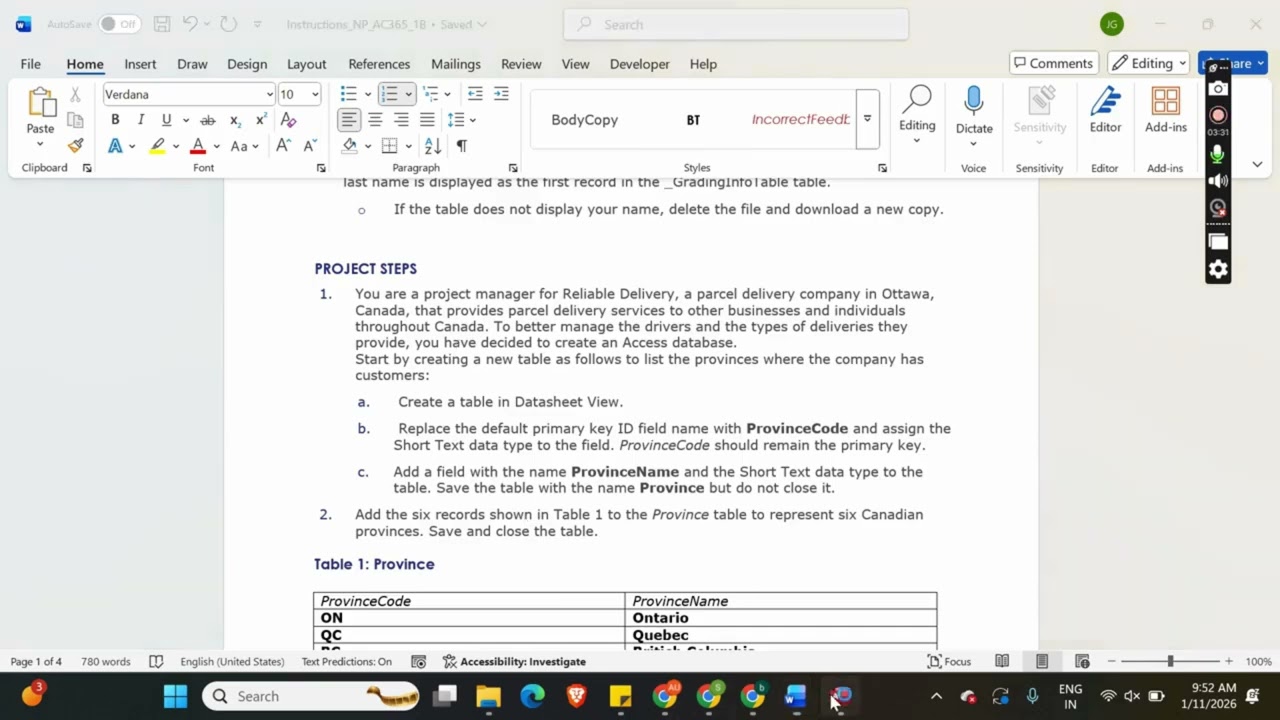Click the Paste clipboard icon

tap(40, 102)
